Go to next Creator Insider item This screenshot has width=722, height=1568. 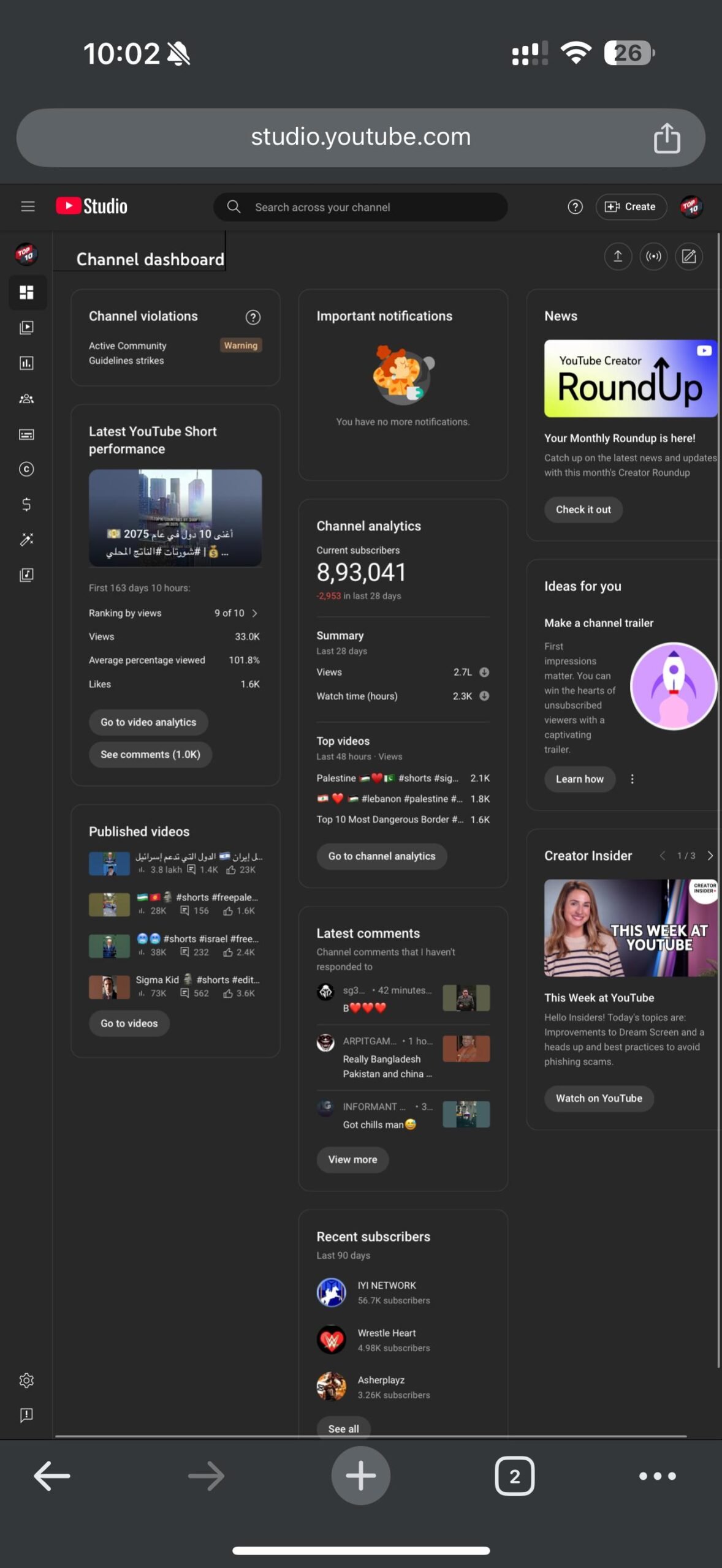coord(710,856)
